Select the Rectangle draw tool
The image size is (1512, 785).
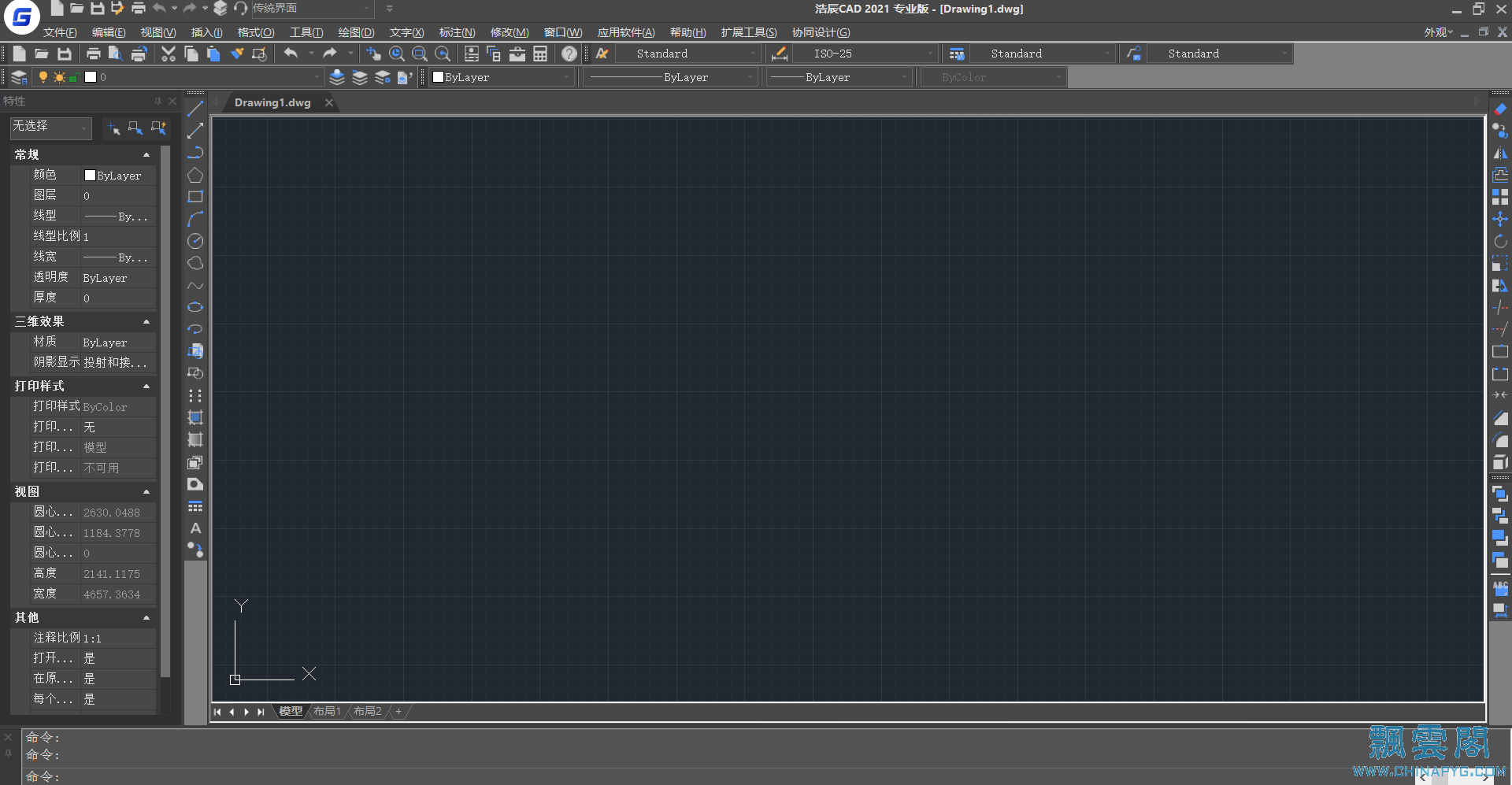[x=195, y=197]
